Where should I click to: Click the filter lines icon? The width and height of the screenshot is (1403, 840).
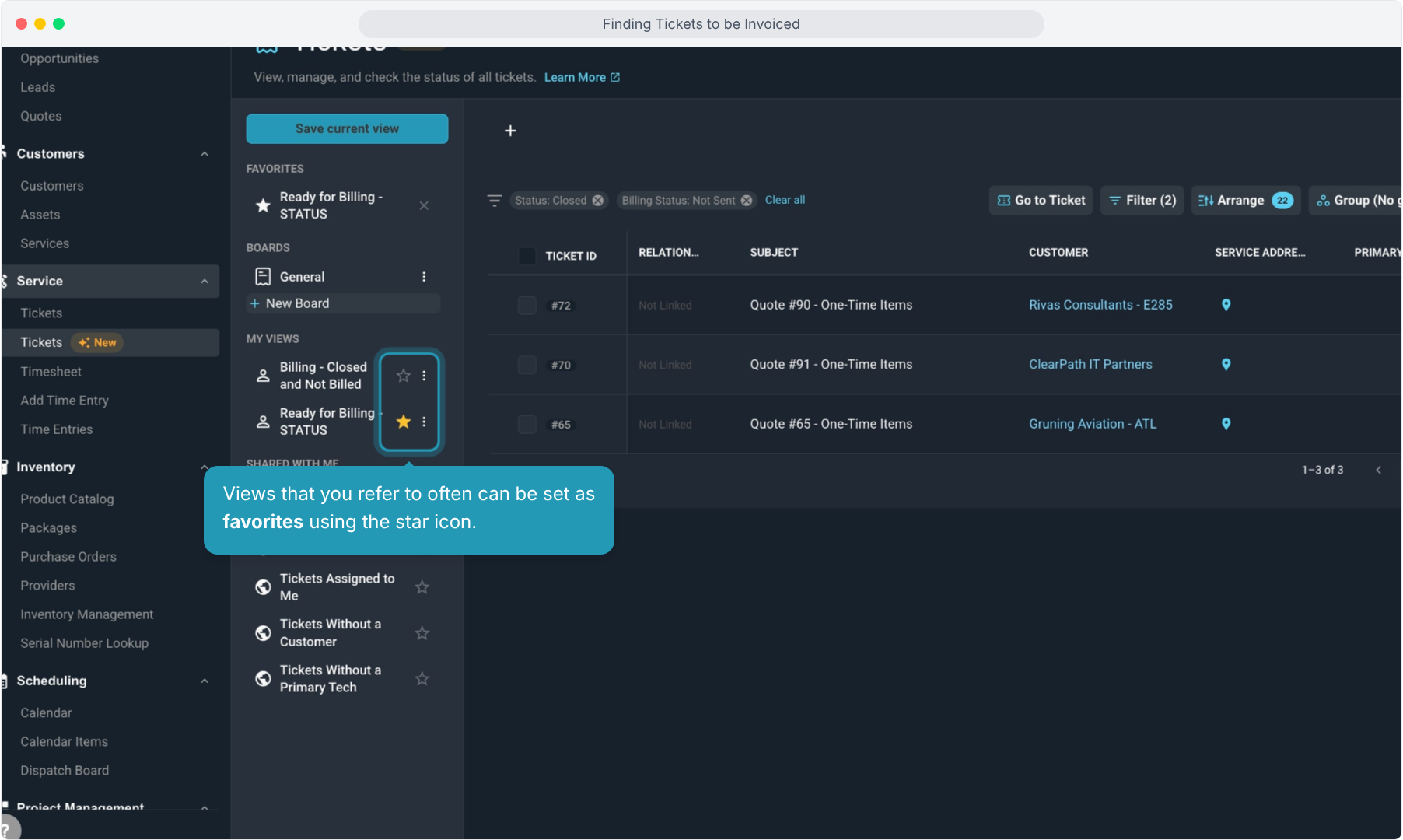(495, 201)
